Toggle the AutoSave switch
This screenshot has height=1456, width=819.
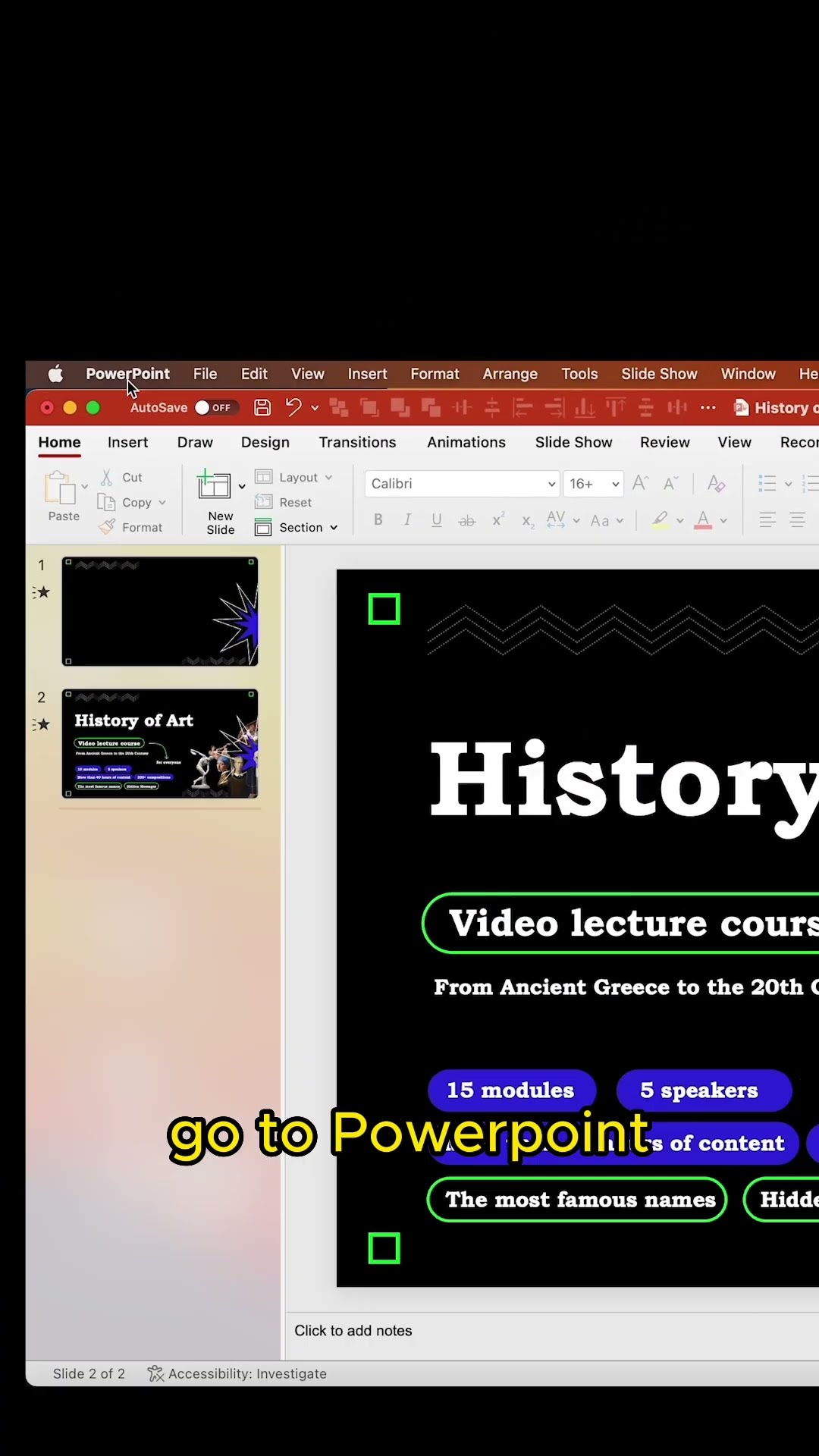coord(216,408)
